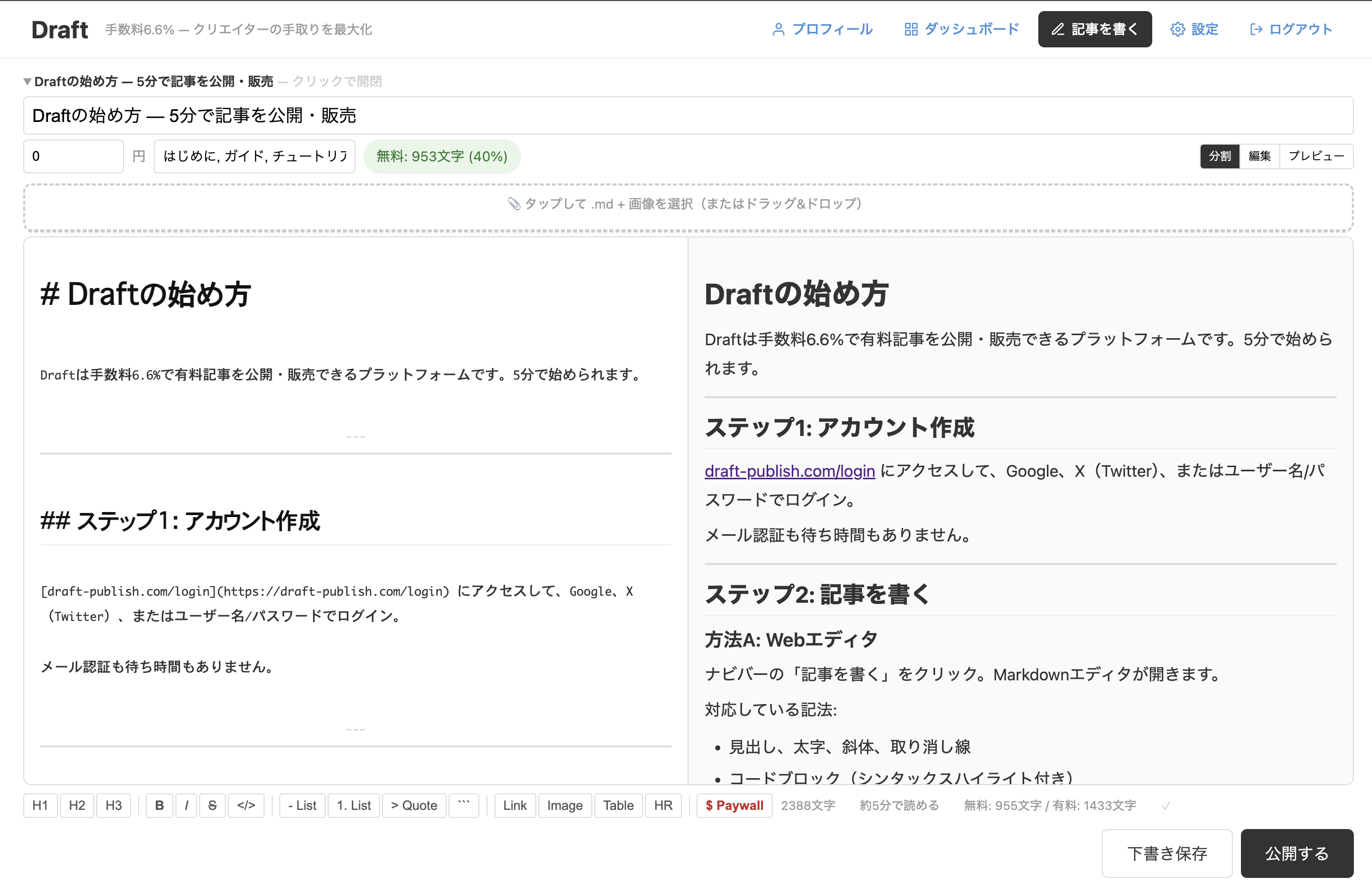Screen dimensions: 1372x886
Task: Click 公開する button
Action: pos(1296,853)
